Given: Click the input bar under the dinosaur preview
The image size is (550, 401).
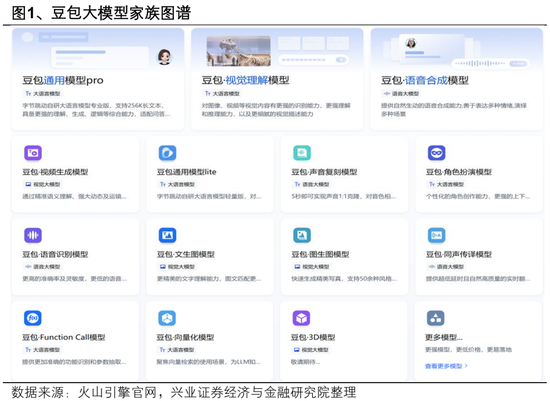Looking at the screenshot, I should click(313, 60).
